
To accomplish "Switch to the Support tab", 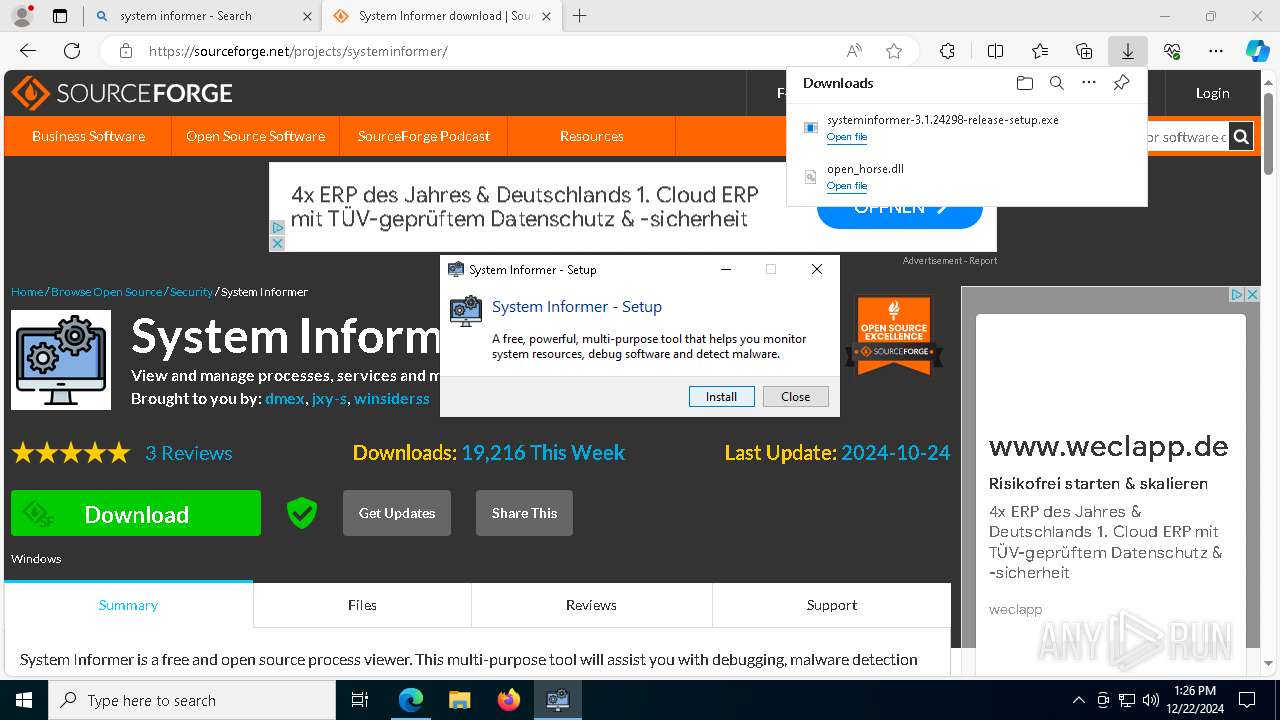I will coord(832,605).
